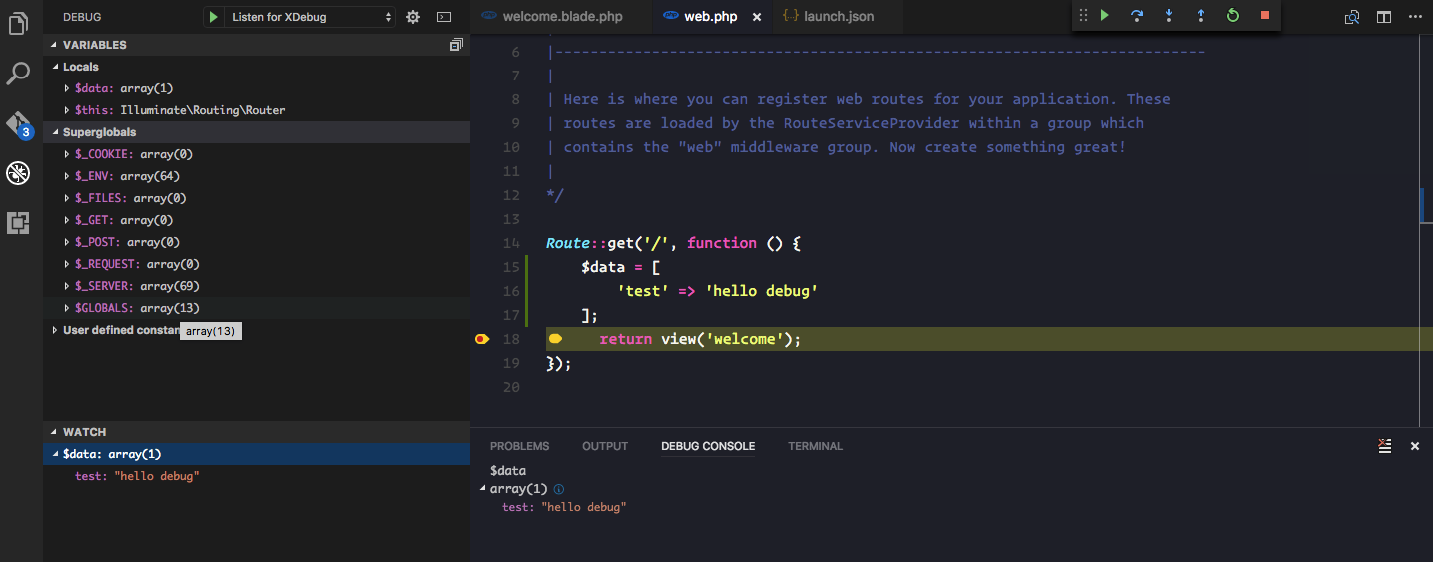Close the web.php tab
This screenshot has height=562, width=1433.
[x=756, y=17]
